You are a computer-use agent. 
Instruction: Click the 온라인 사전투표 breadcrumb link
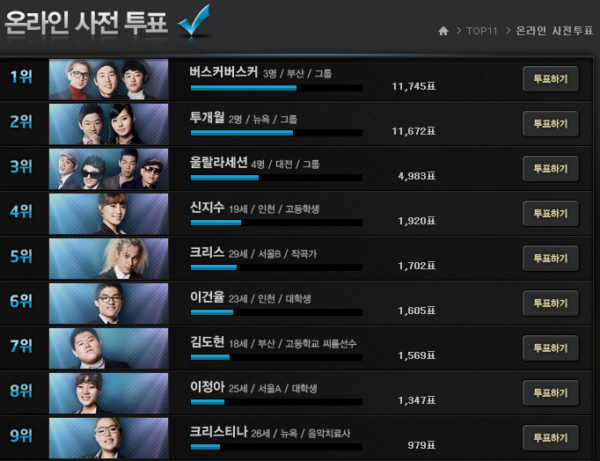(554, 31)
